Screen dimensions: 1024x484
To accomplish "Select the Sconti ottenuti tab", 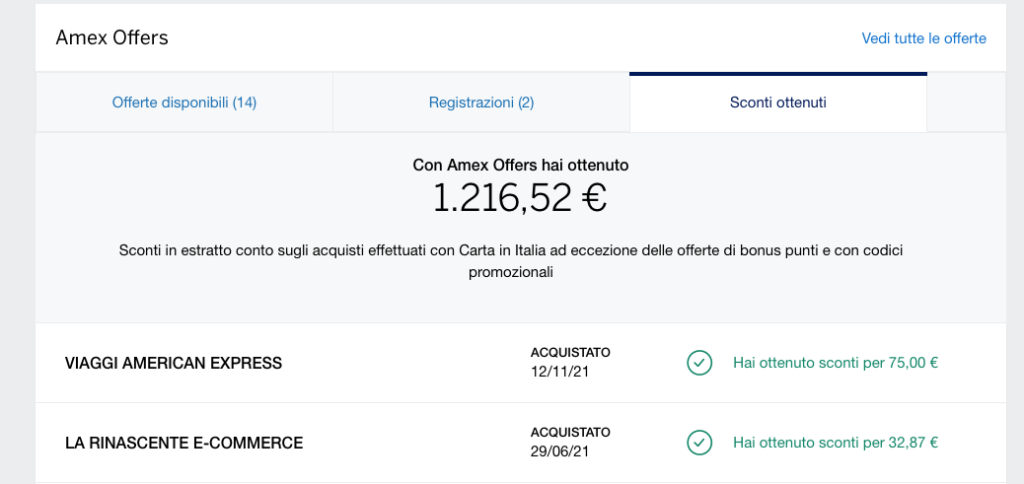I will pos(778,103).
